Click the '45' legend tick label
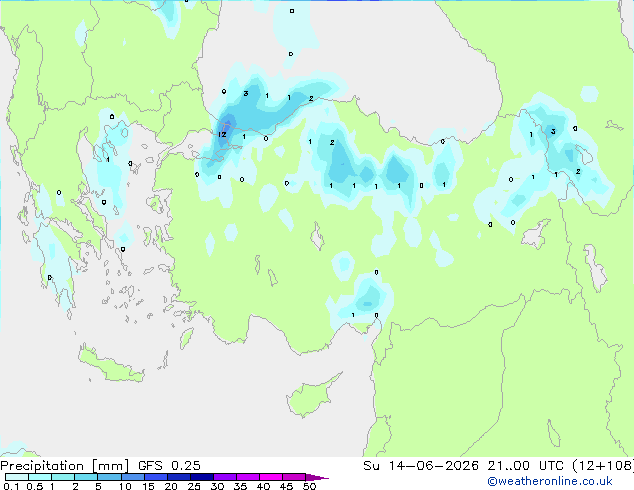The image size is (634, 490). 286,486
